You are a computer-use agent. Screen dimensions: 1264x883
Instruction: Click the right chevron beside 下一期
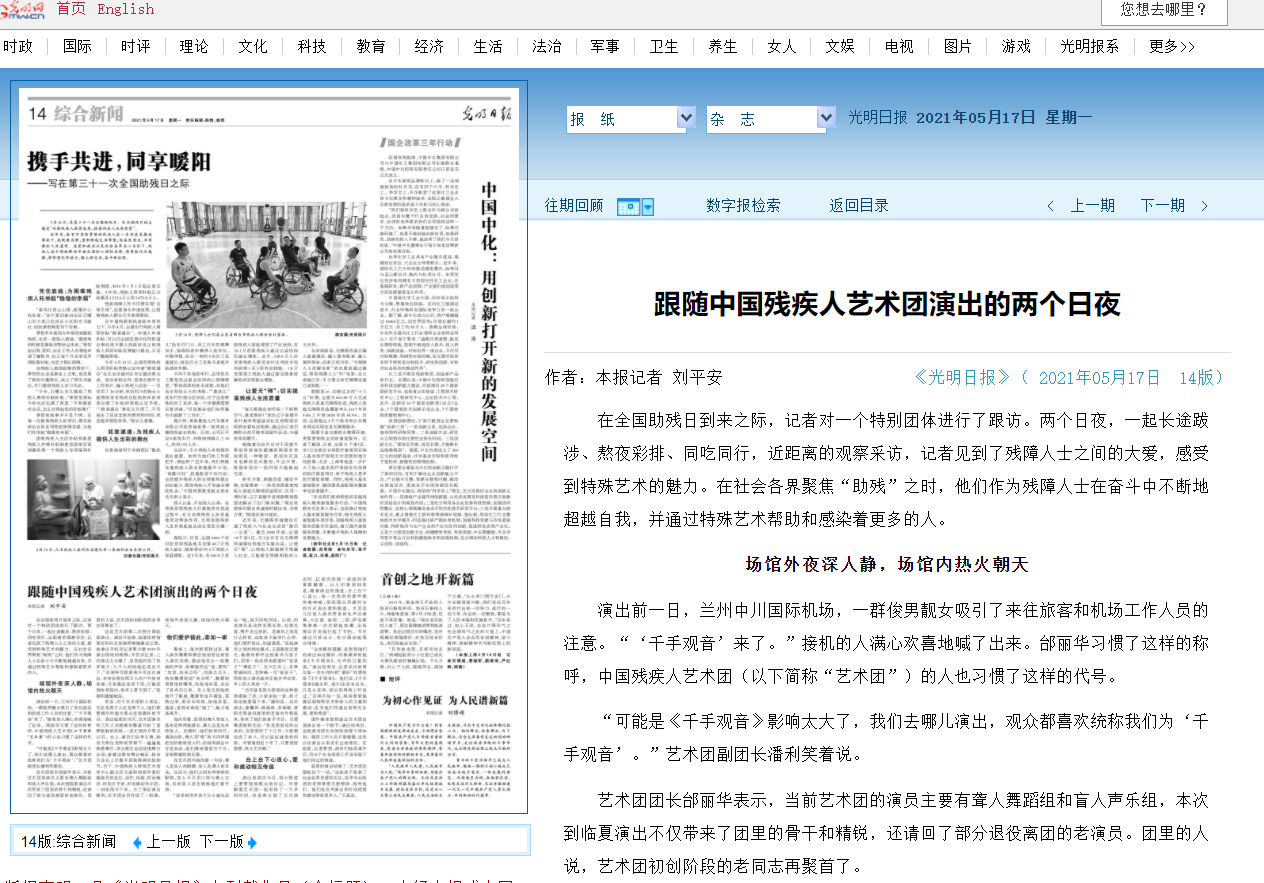click(1205, 206)
